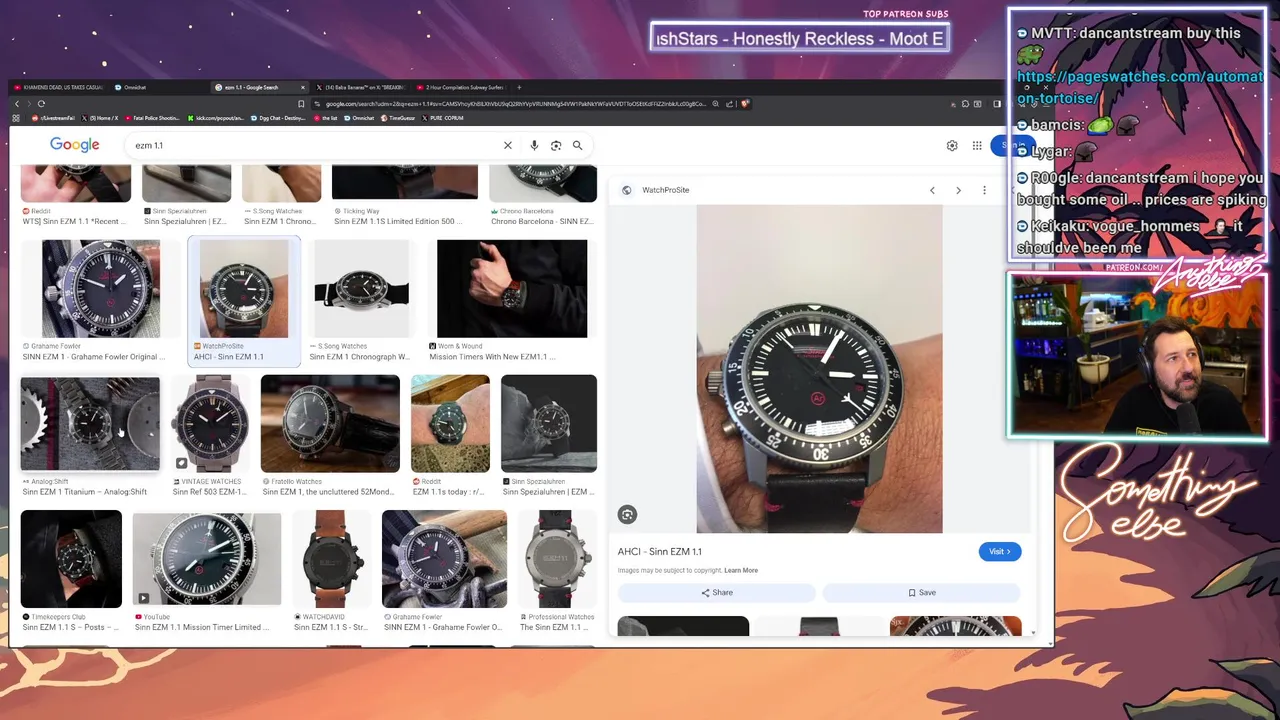The height and width of the screenshot is (720, 1280).
Task: Click the share icon in address bar
Action: click(730, 103)
